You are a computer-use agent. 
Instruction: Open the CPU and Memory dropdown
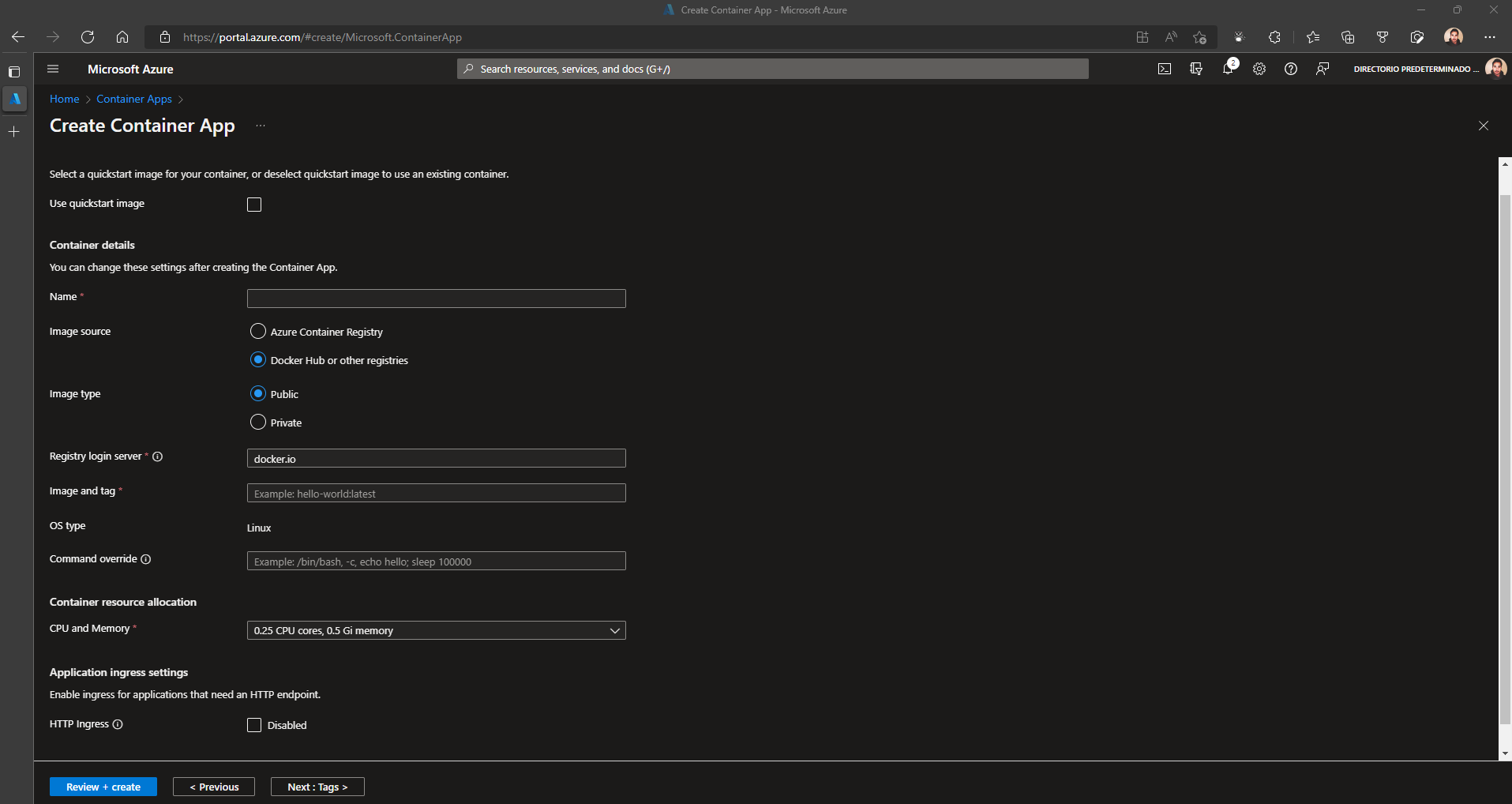coord(614,630)
